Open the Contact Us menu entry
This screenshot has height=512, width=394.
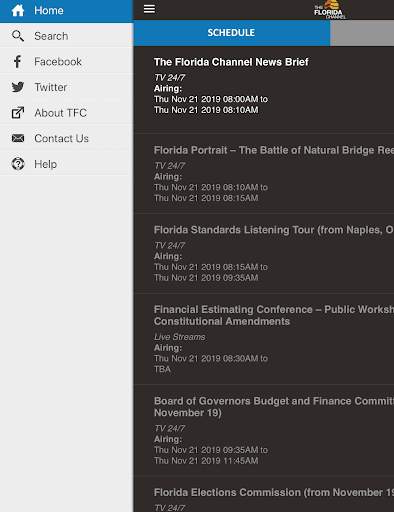point(66,138)
